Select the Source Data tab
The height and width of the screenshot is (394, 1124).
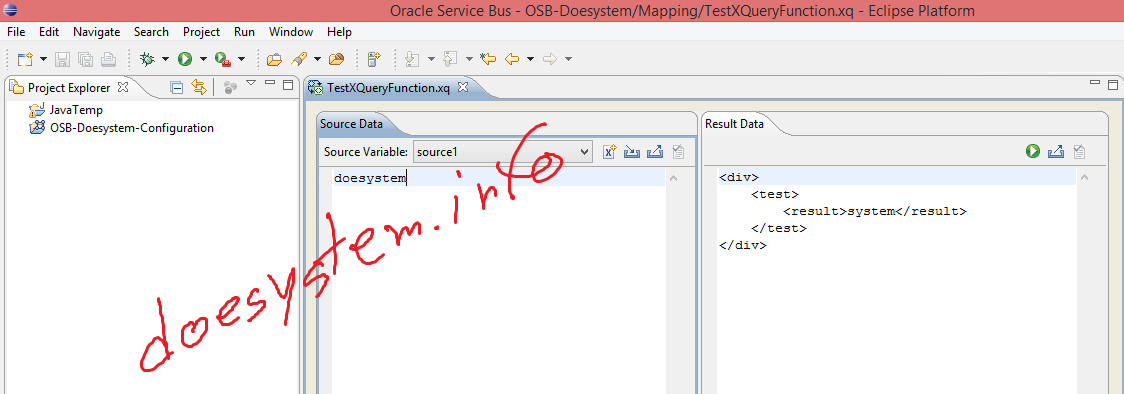pos(351,124)
